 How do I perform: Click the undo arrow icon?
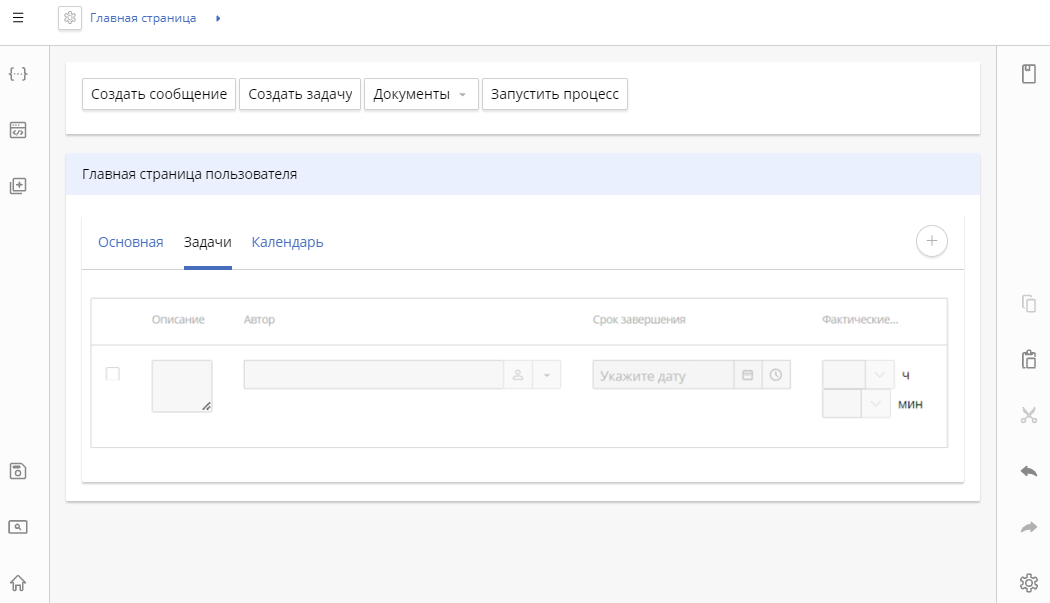[x=1029, y=472]
